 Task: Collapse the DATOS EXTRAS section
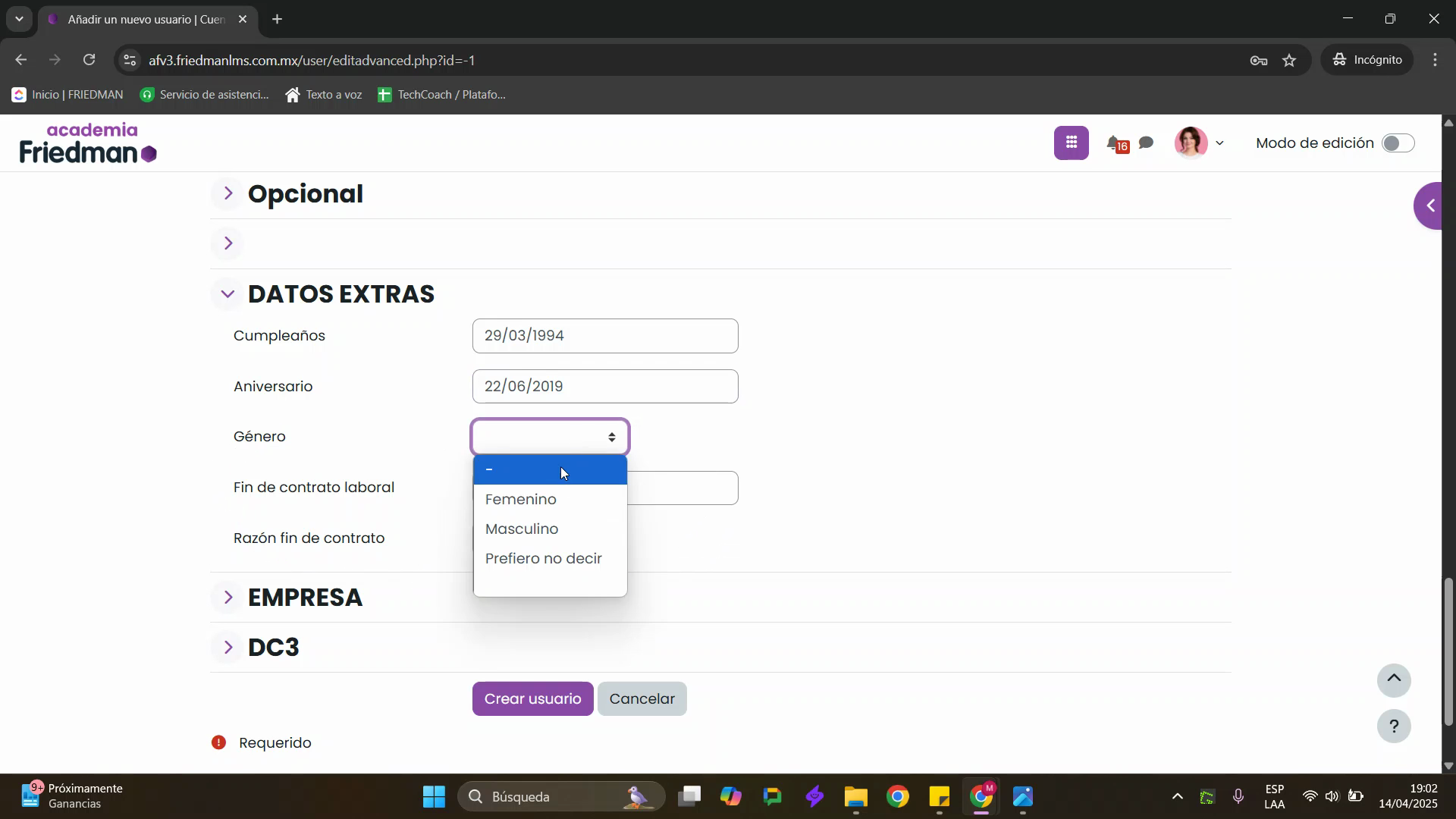click(228, 294)
